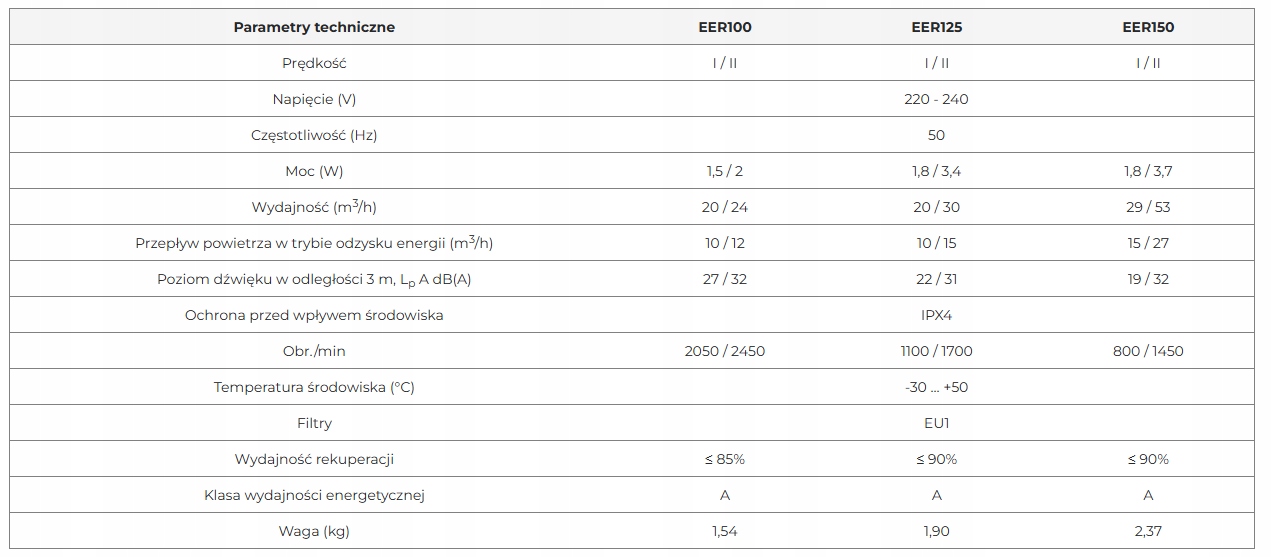Select the EER125 column header
The image size is (1272, 557).
(x=937, y=27)
